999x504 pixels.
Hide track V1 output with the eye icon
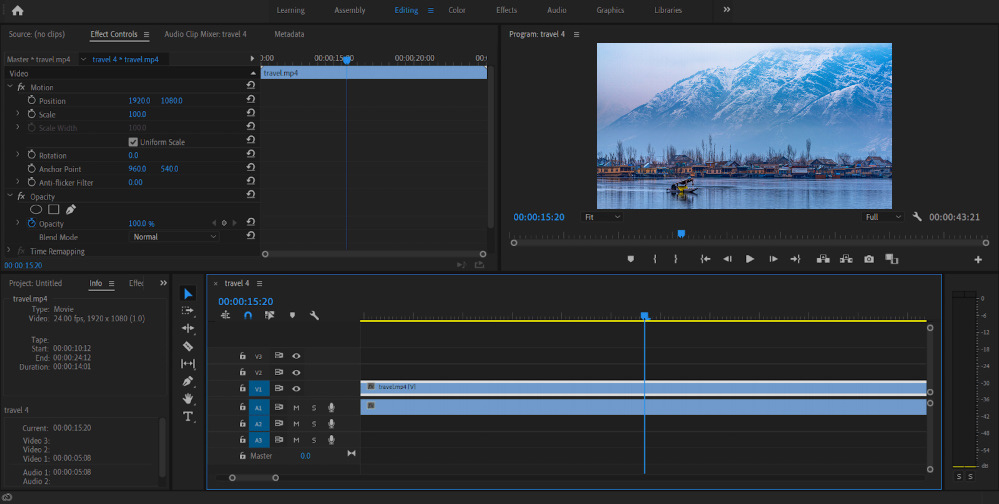tap(296, 388)
